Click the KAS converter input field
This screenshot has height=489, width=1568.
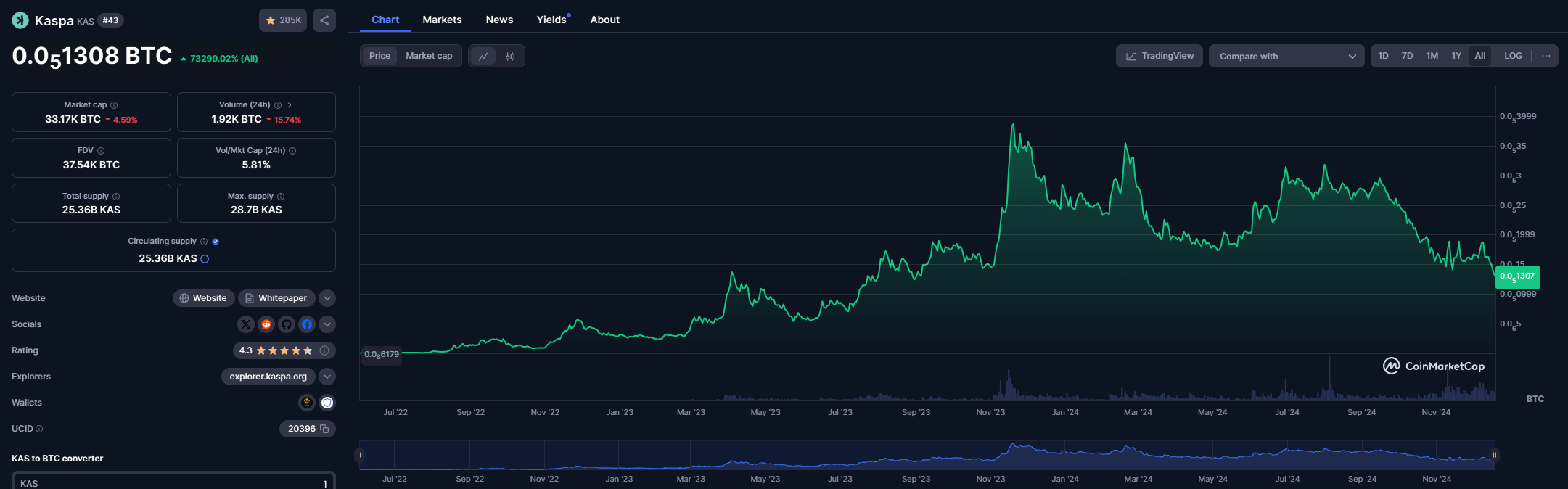pos(173,482)
